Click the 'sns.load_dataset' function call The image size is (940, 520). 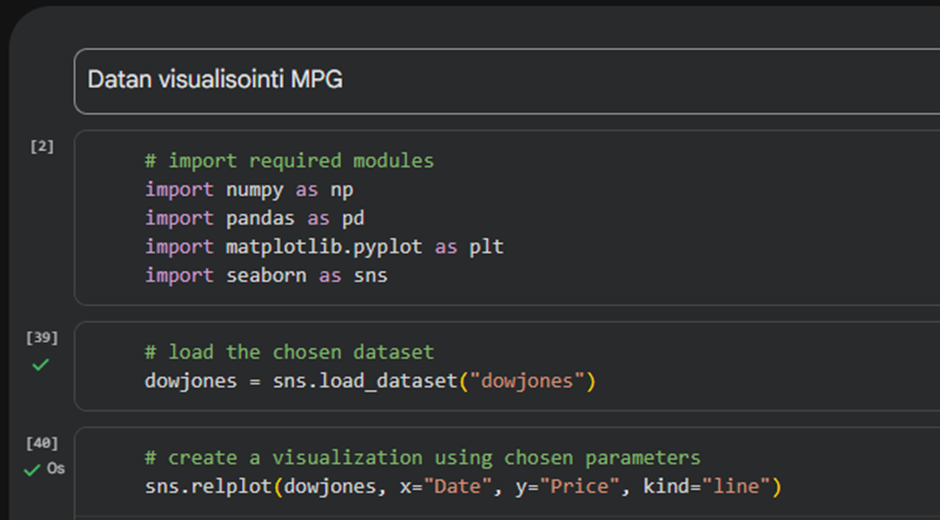click(364, 381)
